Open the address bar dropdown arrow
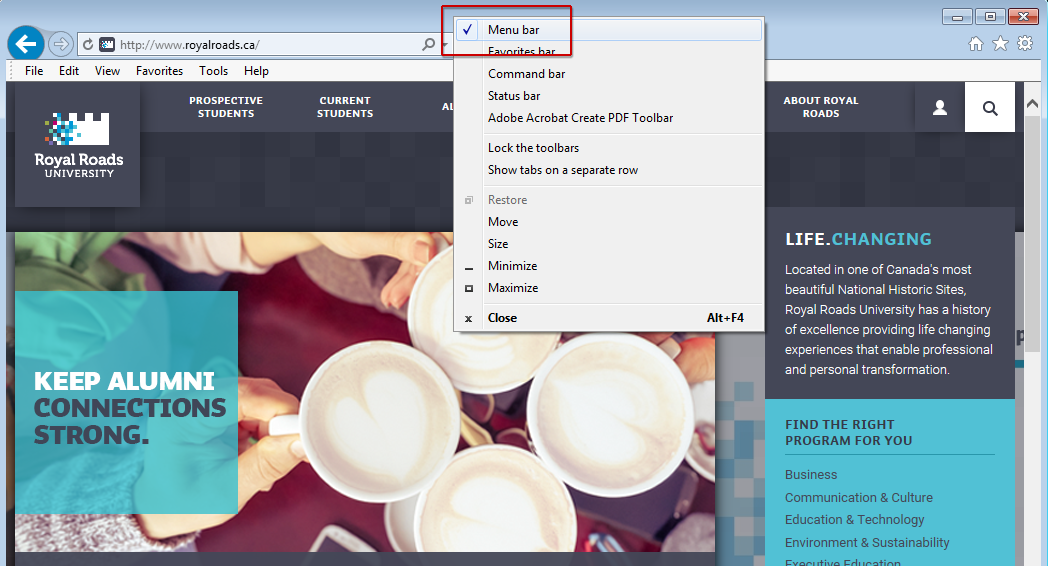The height and width of the screenshot is (566, 1048). point(444,45)
